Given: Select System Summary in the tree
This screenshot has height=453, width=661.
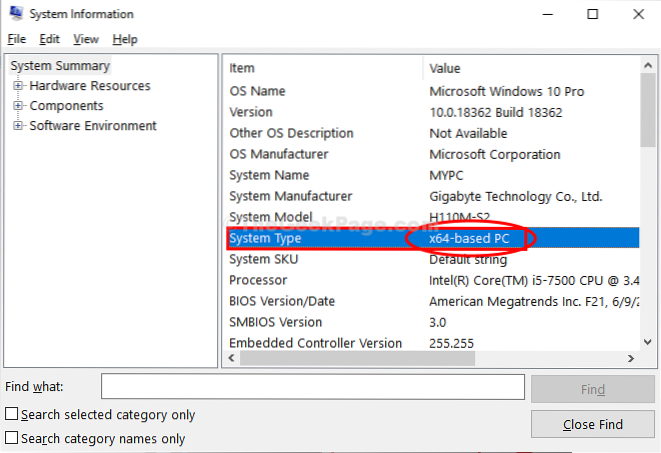Looking at the screenshot, I should pyautogui.click(x=60, y=66).
